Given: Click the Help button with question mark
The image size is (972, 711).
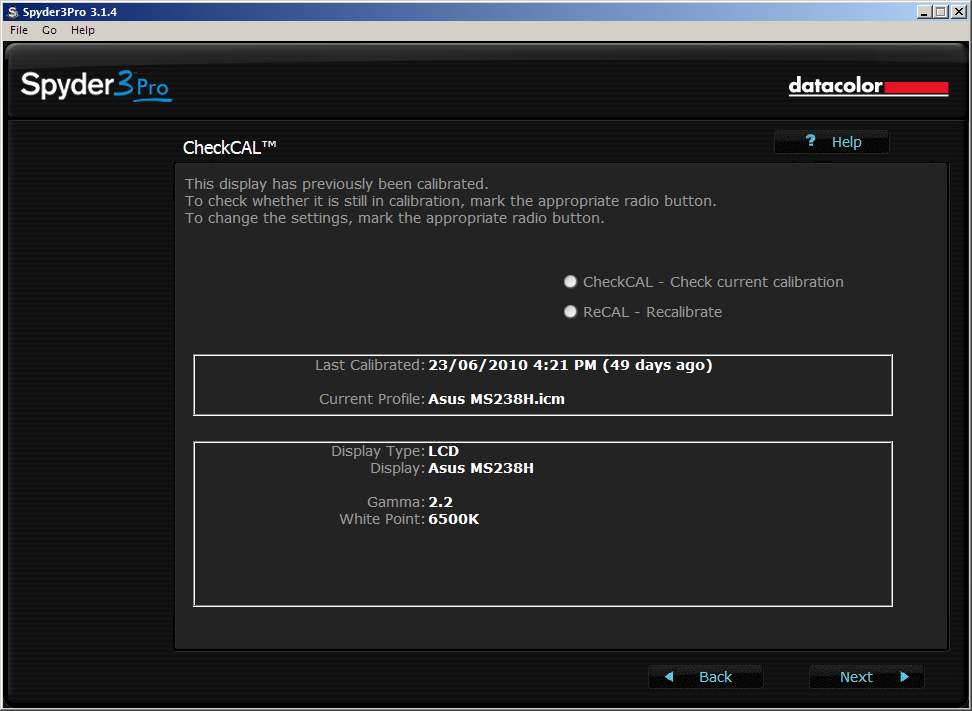Looking at the screenshot, I should (832, 142).
